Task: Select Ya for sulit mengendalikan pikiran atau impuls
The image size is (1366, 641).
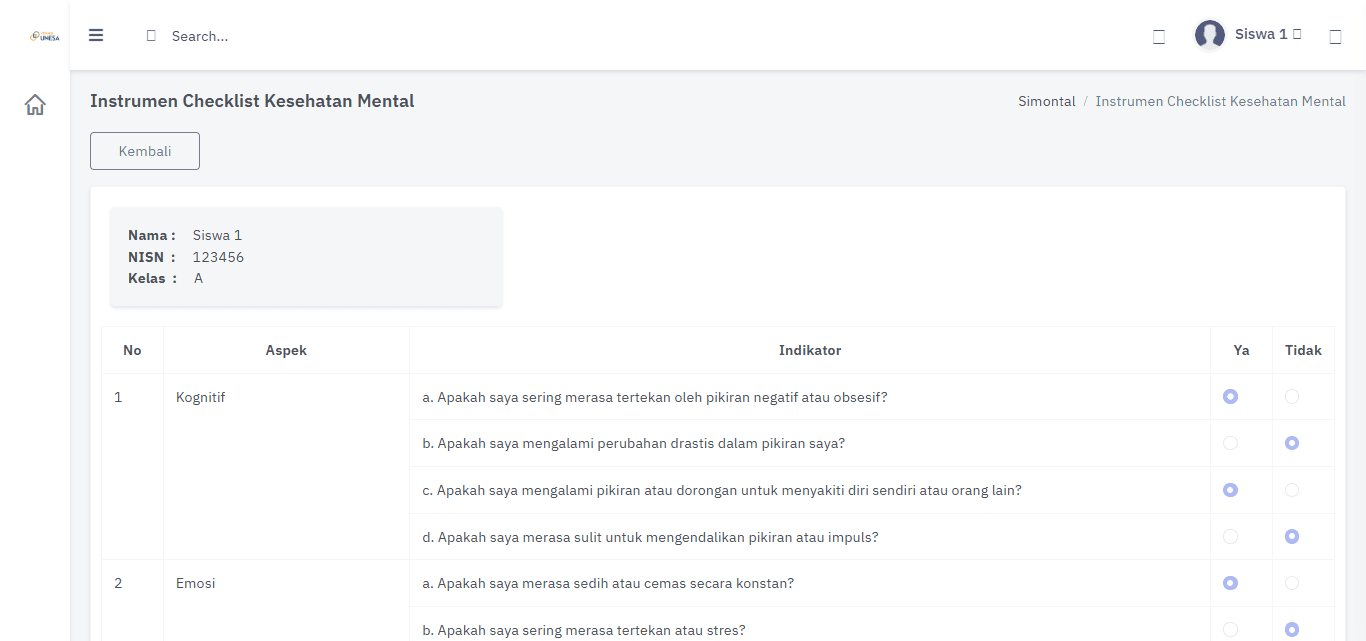Action: 1230,537
